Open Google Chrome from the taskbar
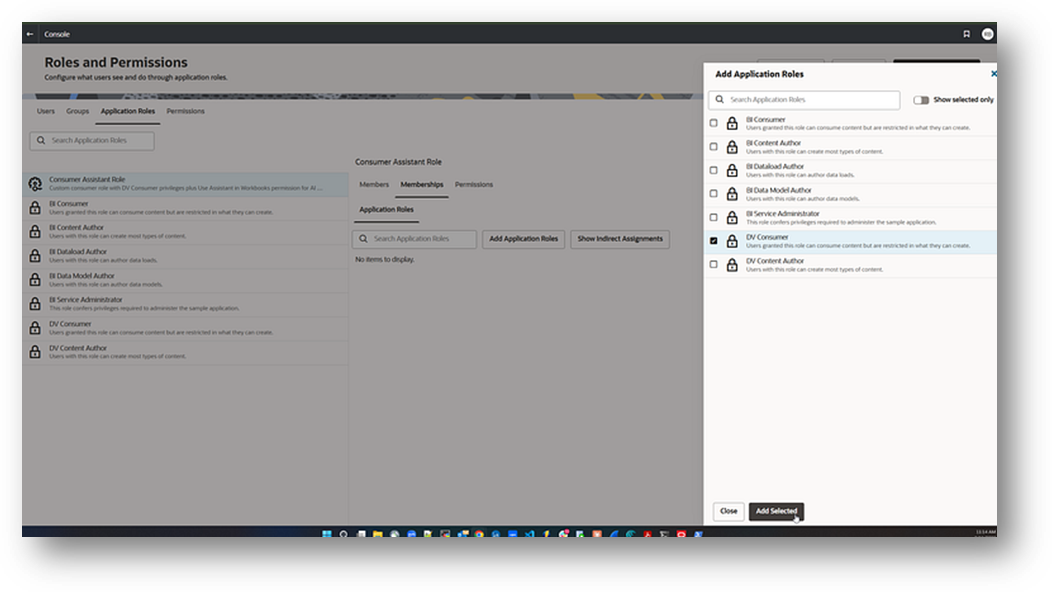This screenshot has width=1052, height=592. click(x=479, y=534)
